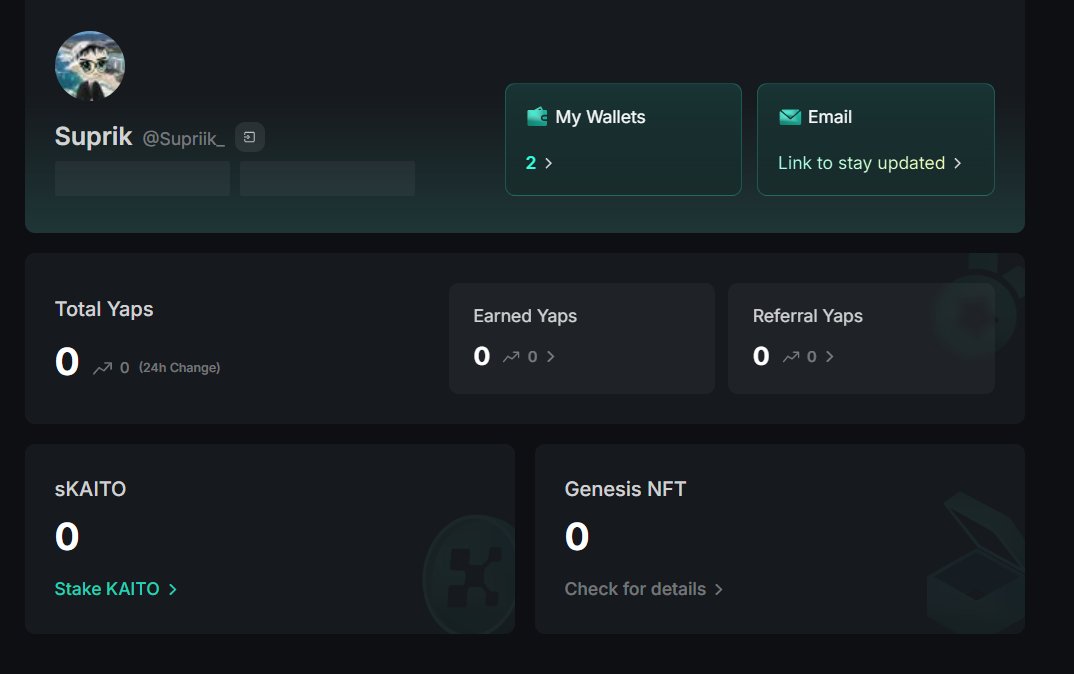
Task: Click chevron next to Stake KAITO
Action: (173, 589)
